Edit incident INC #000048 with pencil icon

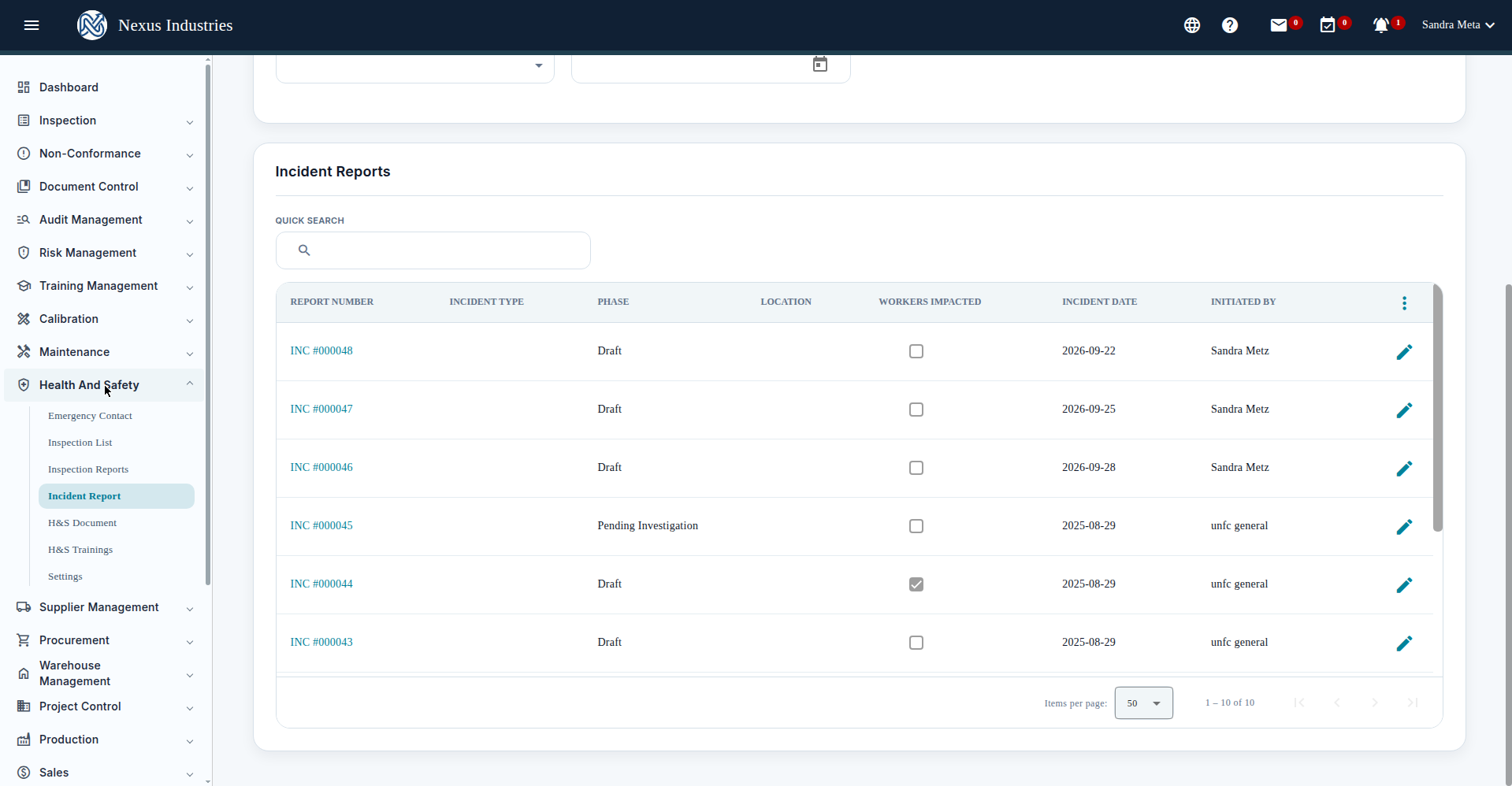click(1404, 352)
